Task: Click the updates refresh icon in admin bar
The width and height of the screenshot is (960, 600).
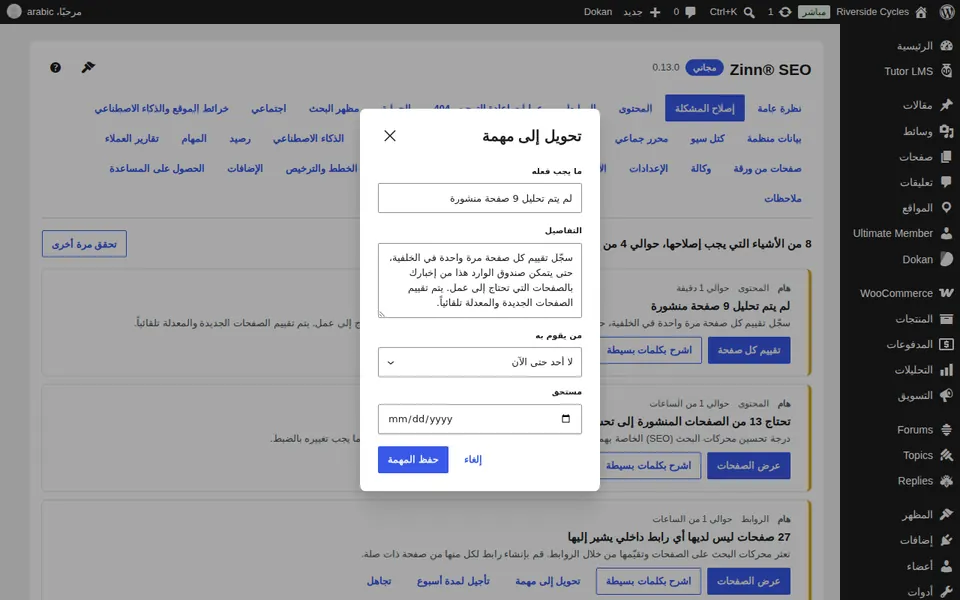Action: click(x=785, y=12)
